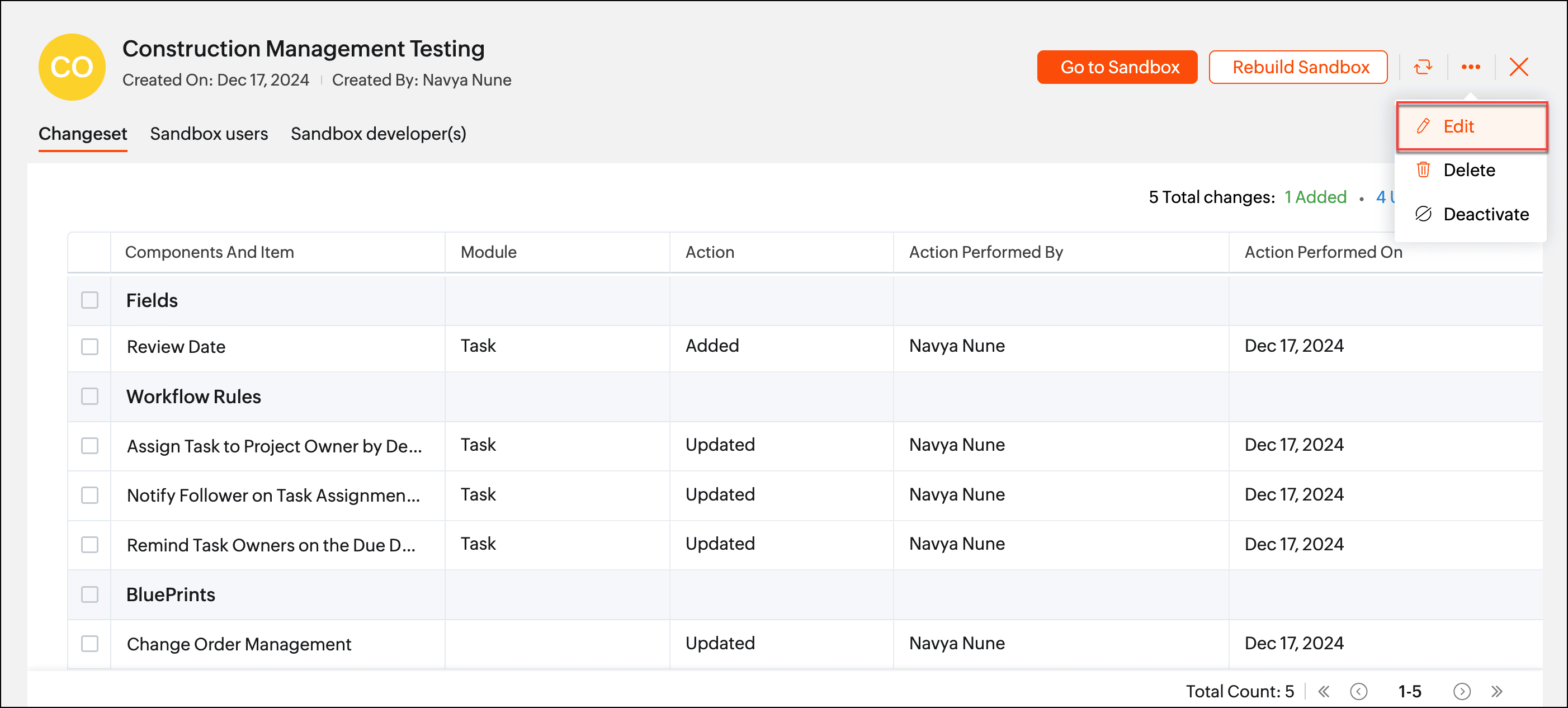The height and width of the screenshot is (708, 1568).
Task: Click the CO sandbox avatar icon
Action: coord(72,67)
